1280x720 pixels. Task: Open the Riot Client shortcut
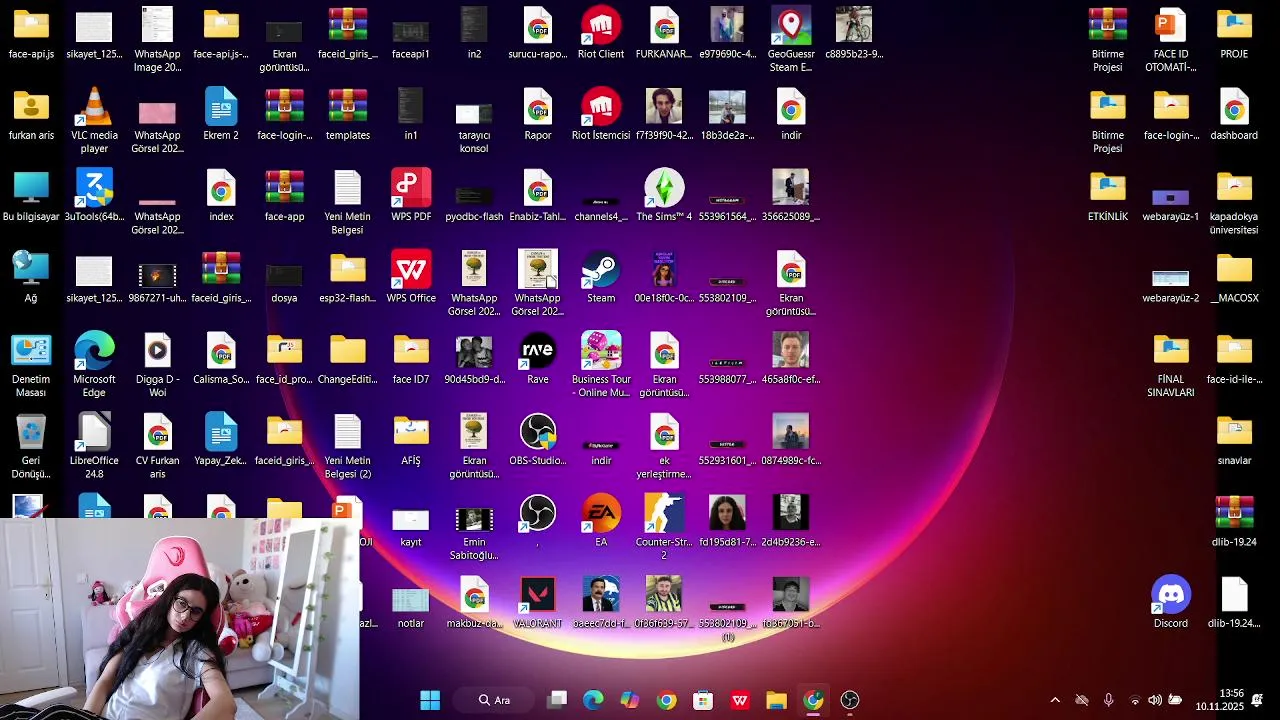(601, 33)
